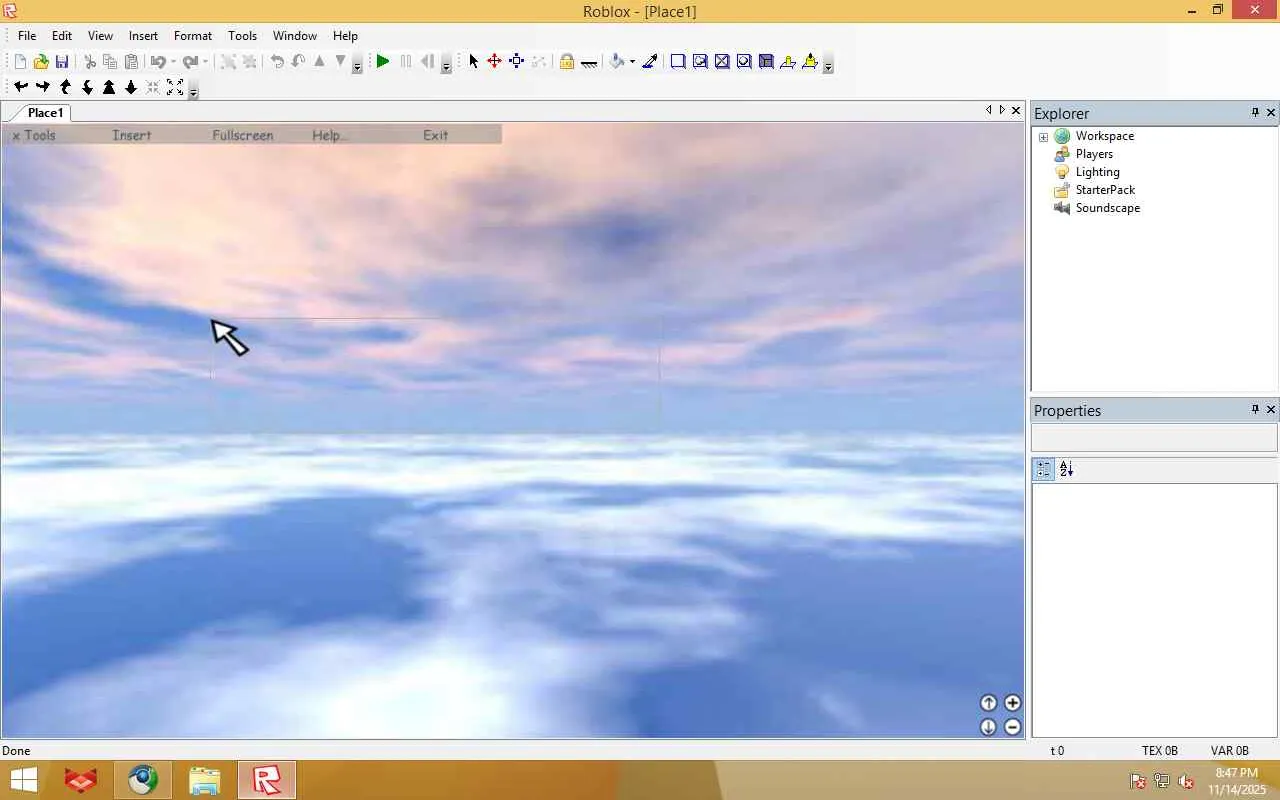Open the View menu

click(x=100, y=36)
